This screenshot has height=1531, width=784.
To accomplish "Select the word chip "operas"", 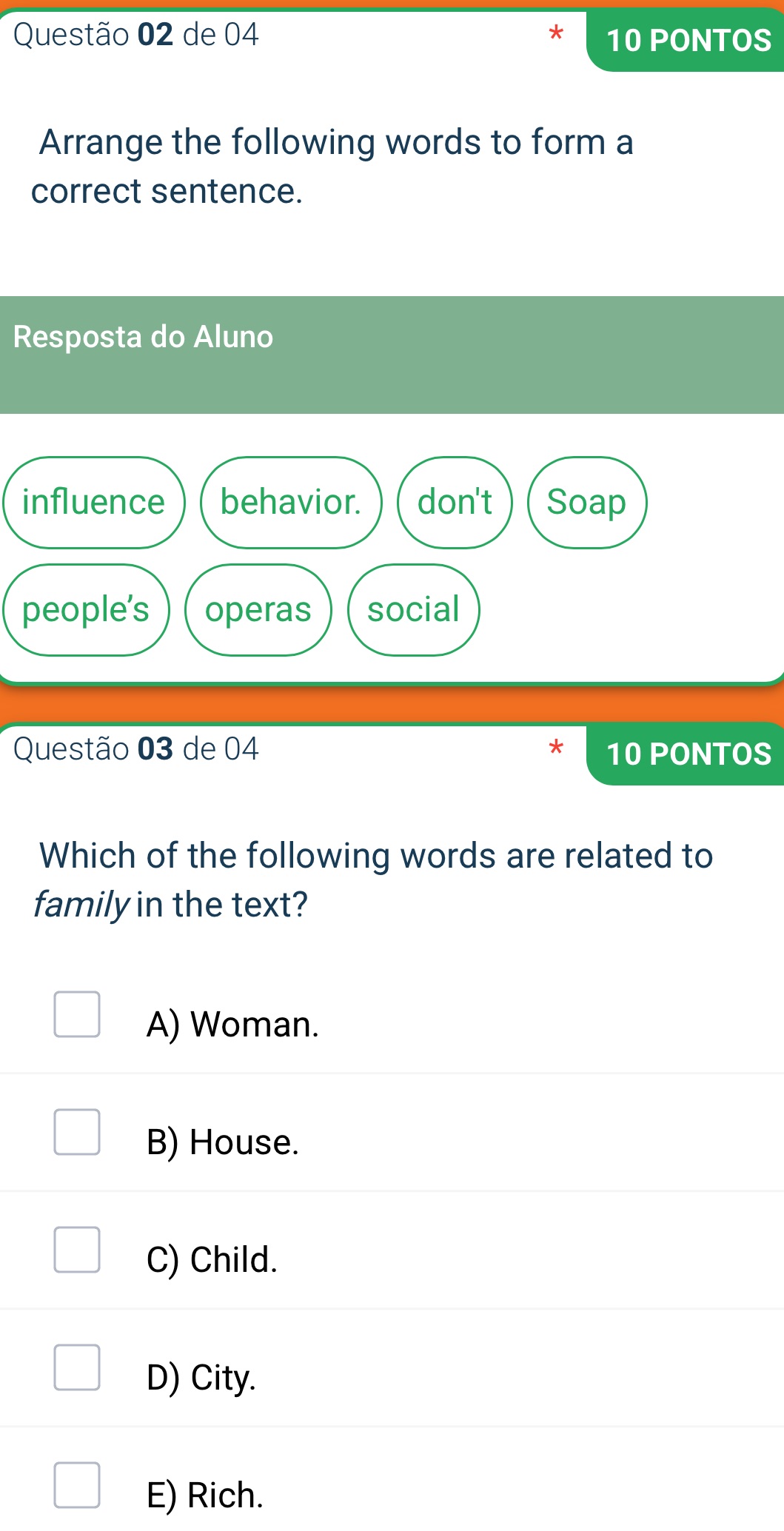I will coord(258,609).
